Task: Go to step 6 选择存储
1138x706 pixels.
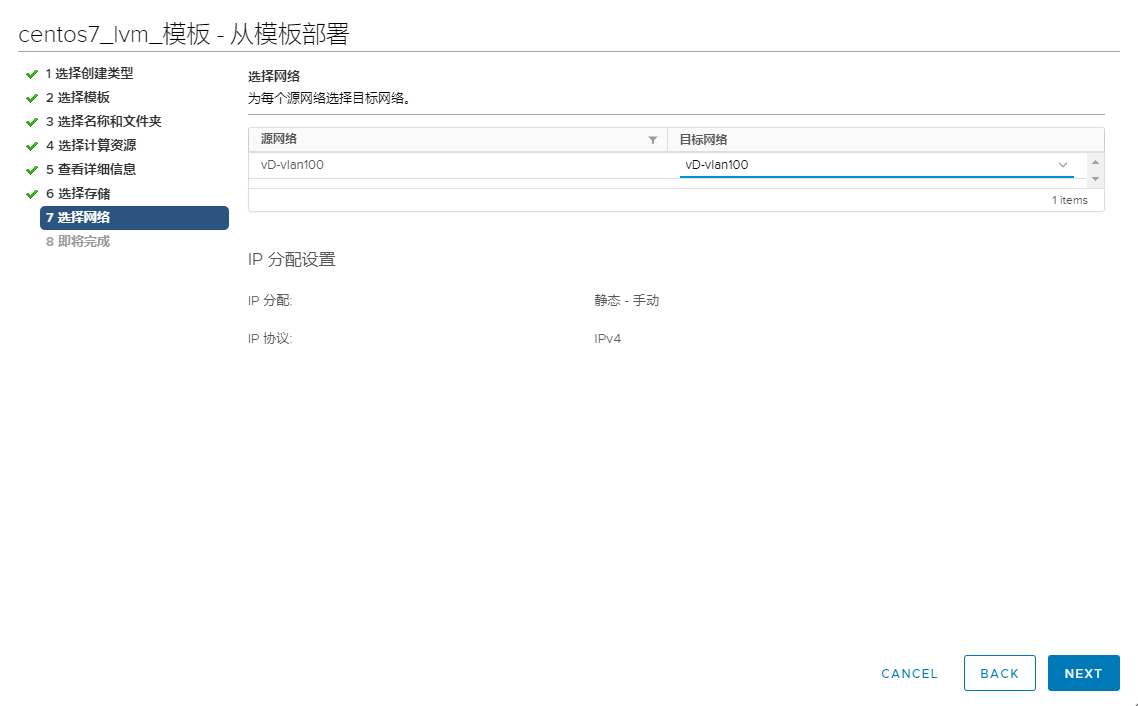Action: tap(78, 194)
